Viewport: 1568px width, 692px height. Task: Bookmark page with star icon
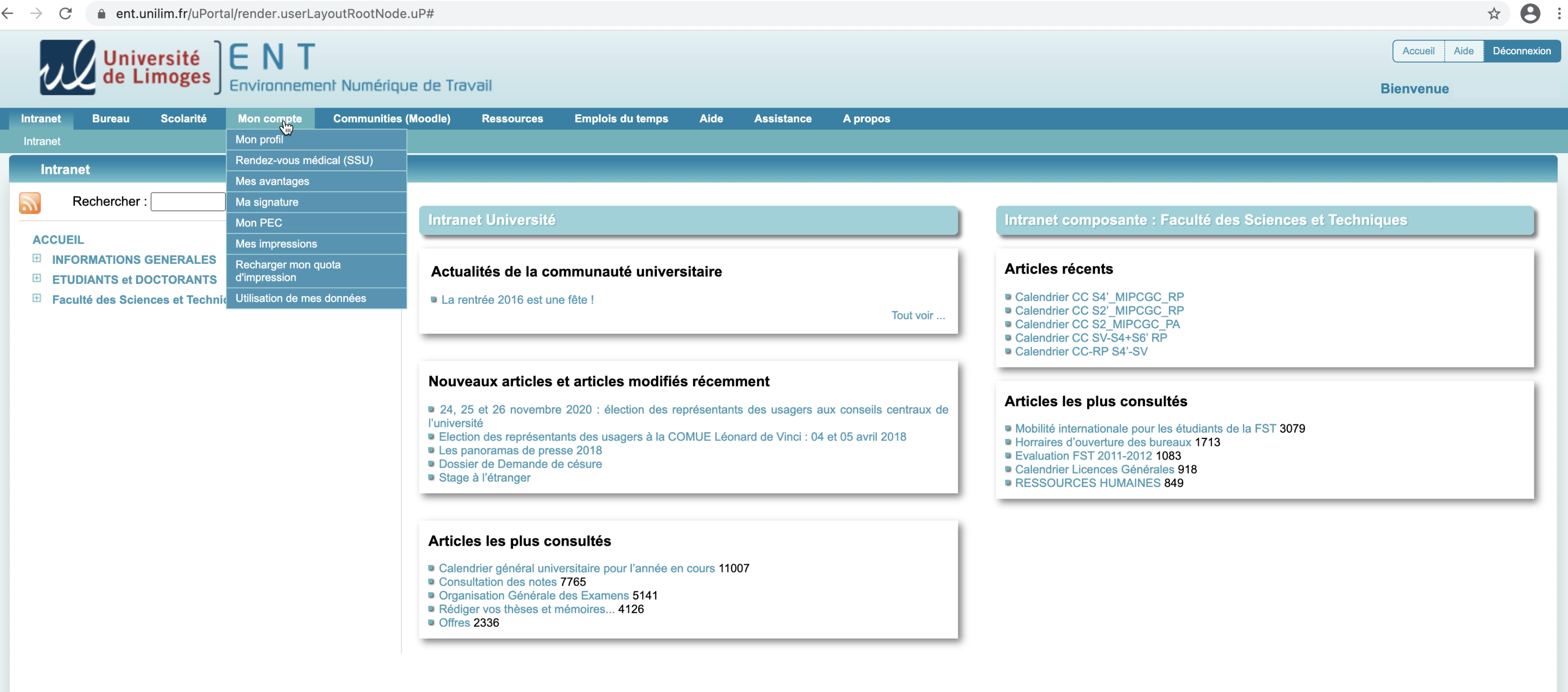point(1494,13)
